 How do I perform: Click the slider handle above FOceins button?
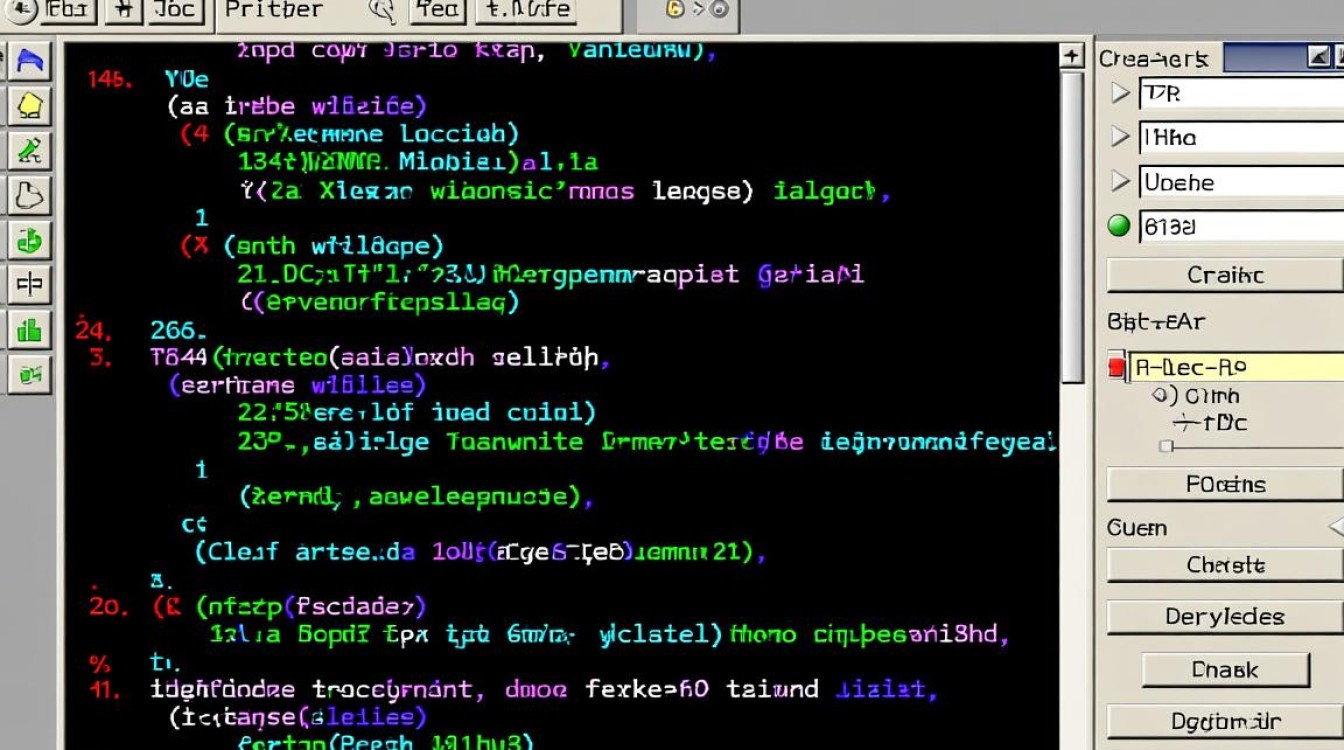pyautogui.click(x=1166, y=446)
